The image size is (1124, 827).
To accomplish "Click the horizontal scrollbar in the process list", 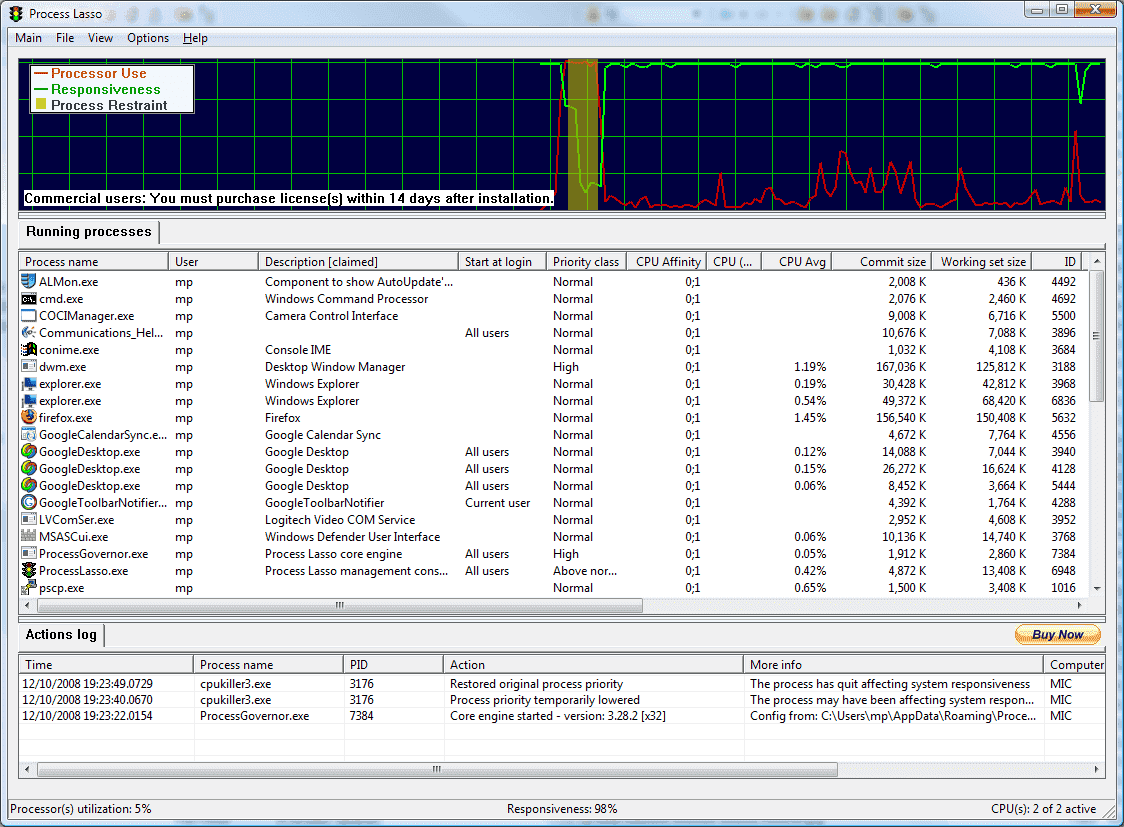I will coord(338,605).
